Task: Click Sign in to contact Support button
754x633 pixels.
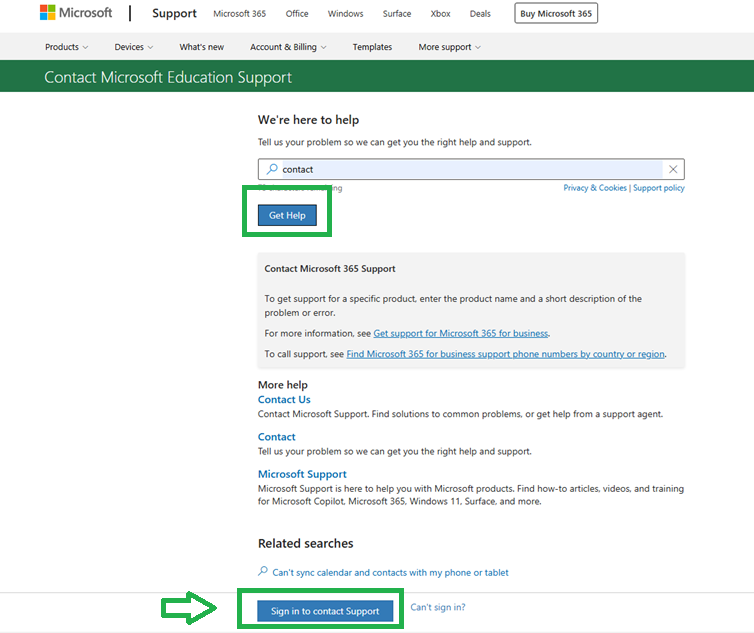Action: (325, 611)
